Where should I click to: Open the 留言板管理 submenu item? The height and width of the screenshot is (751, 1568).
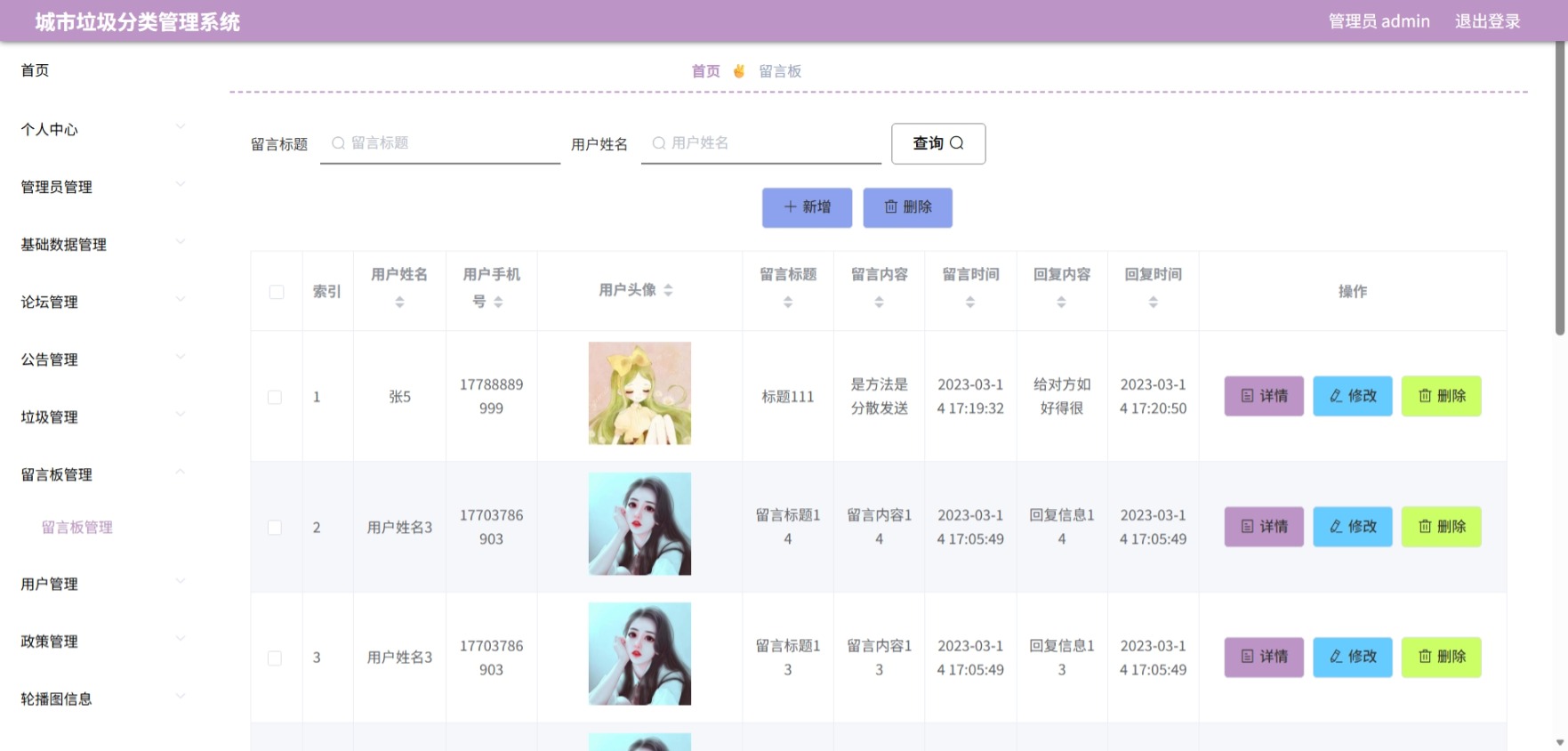77,527
